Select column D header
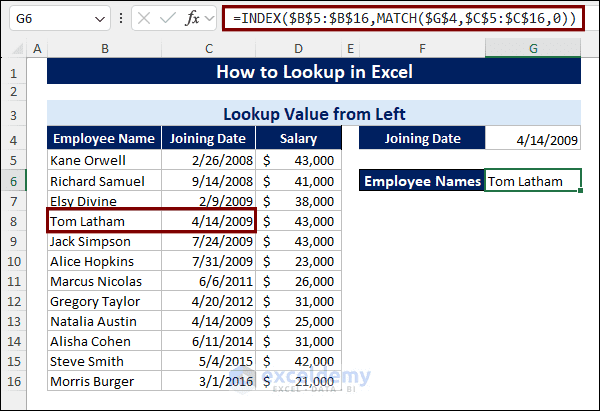Screen dimensions: 600x411 (298, 49)
